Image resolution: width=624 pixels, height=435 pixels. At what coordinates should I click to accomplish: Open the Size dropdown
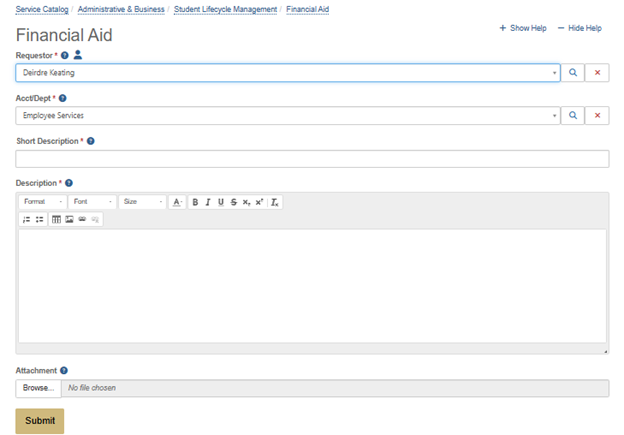(x=142, y=202)
